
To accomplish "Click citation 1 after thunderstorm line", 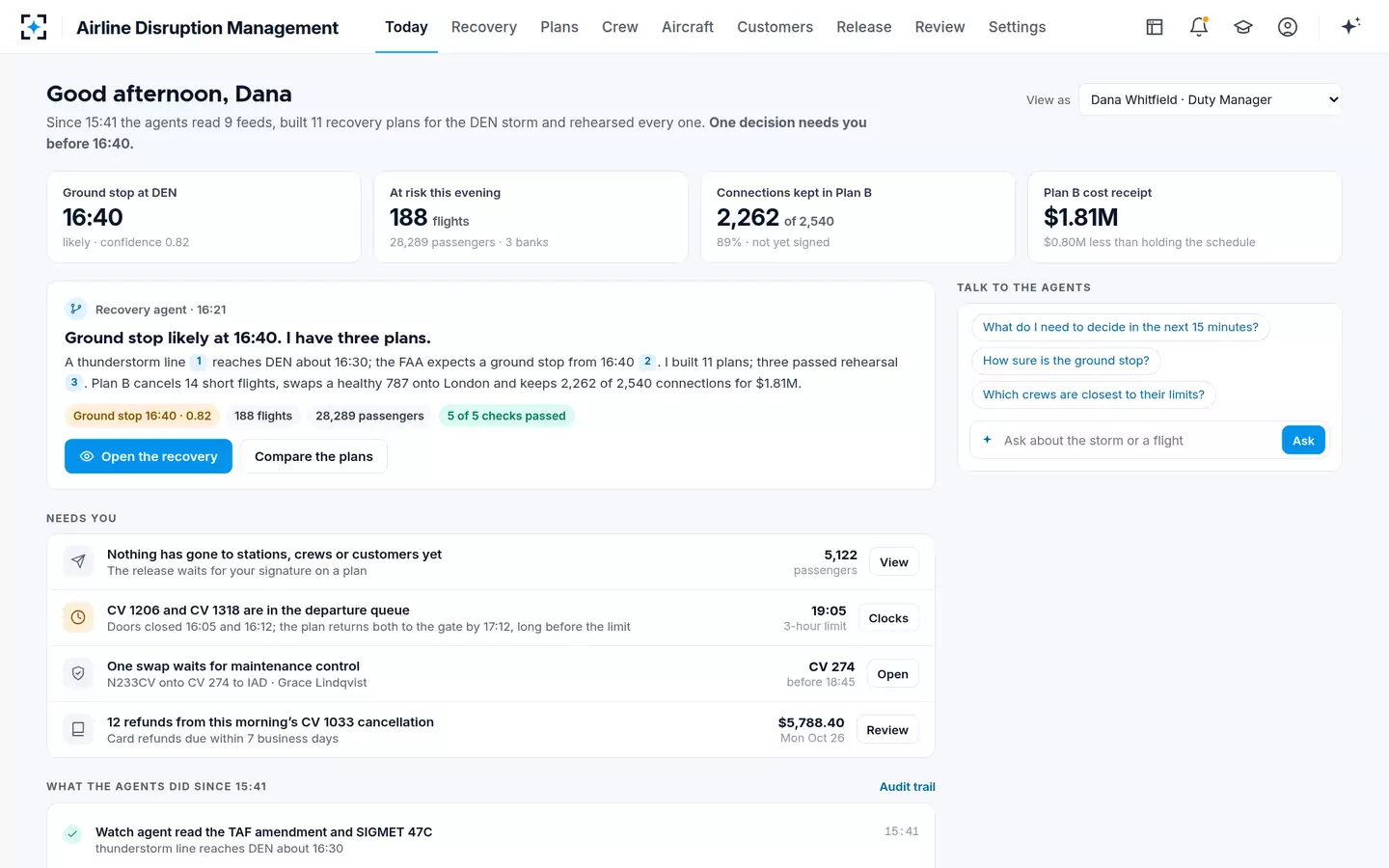I will point(199,362).
